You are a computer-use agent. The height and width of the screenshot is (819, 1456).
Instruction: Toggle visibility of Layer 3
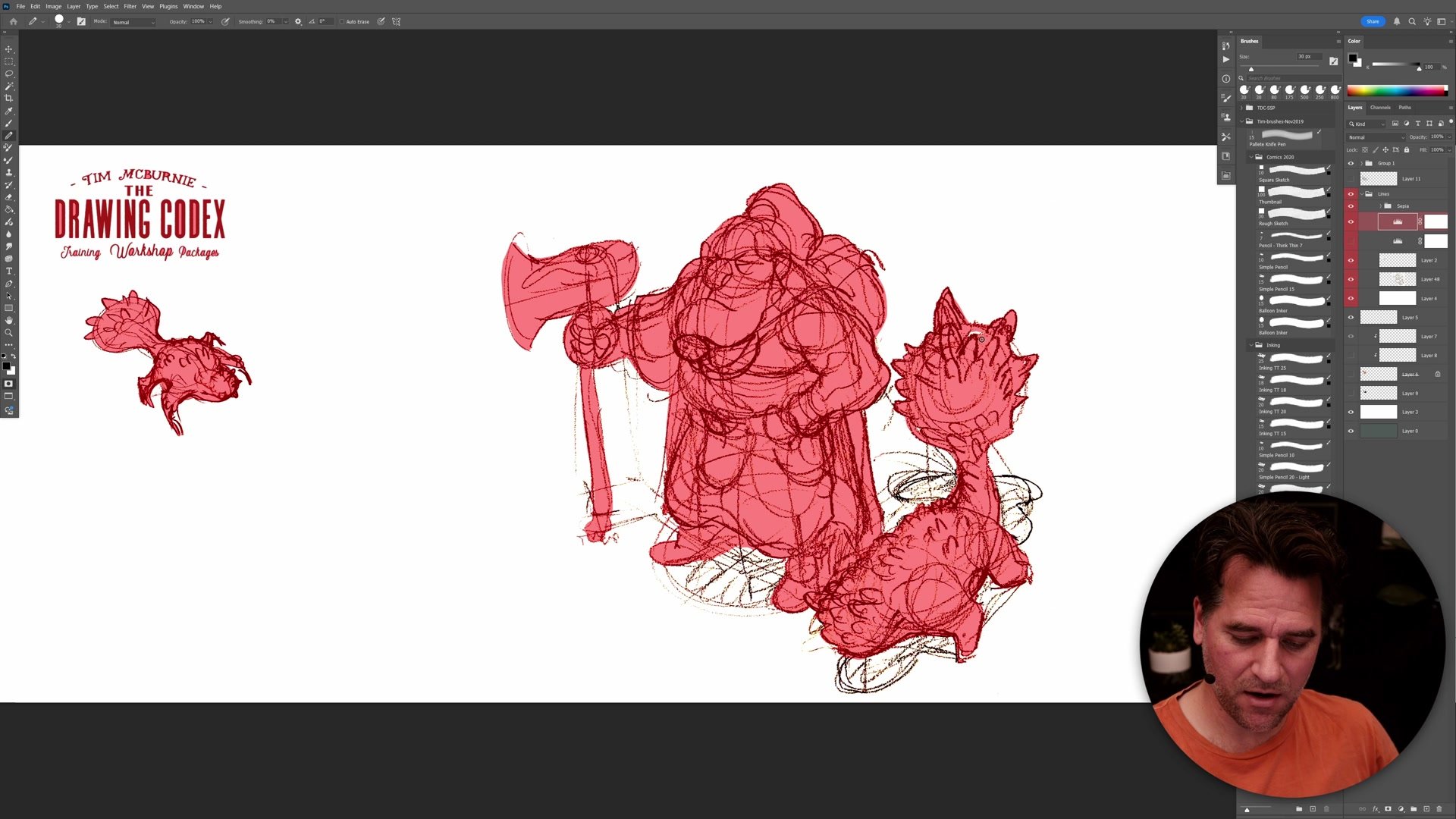point(1351,413)
